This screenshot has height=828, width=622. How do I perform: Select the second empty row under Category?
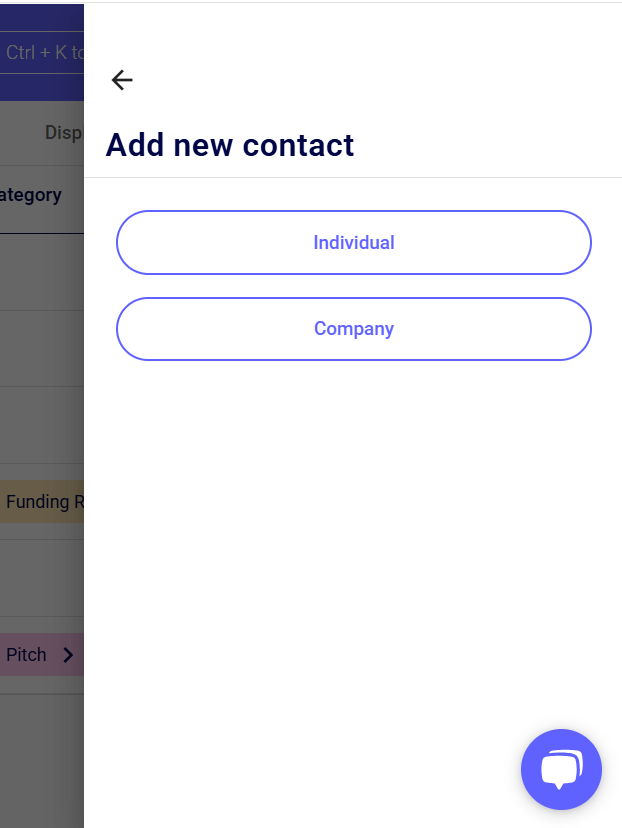click(41, 348)
